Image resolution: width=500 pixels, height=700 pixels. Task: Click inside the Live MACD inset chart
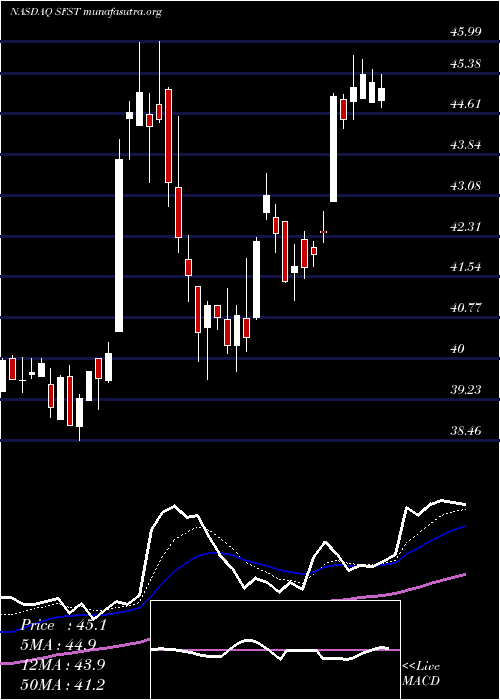click(275, 650)
